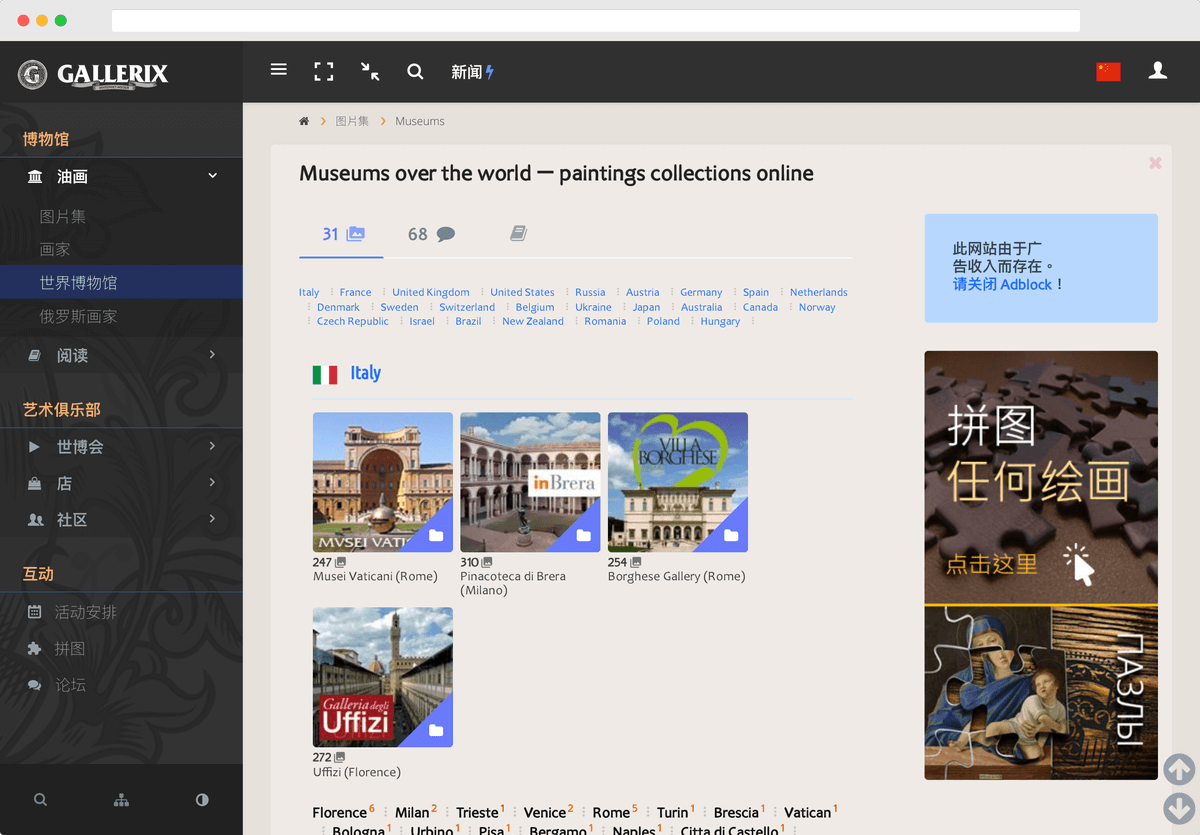1200x835 pixels.
Task: Expand the 社区 sidebar menu
Action: point(121,519)
